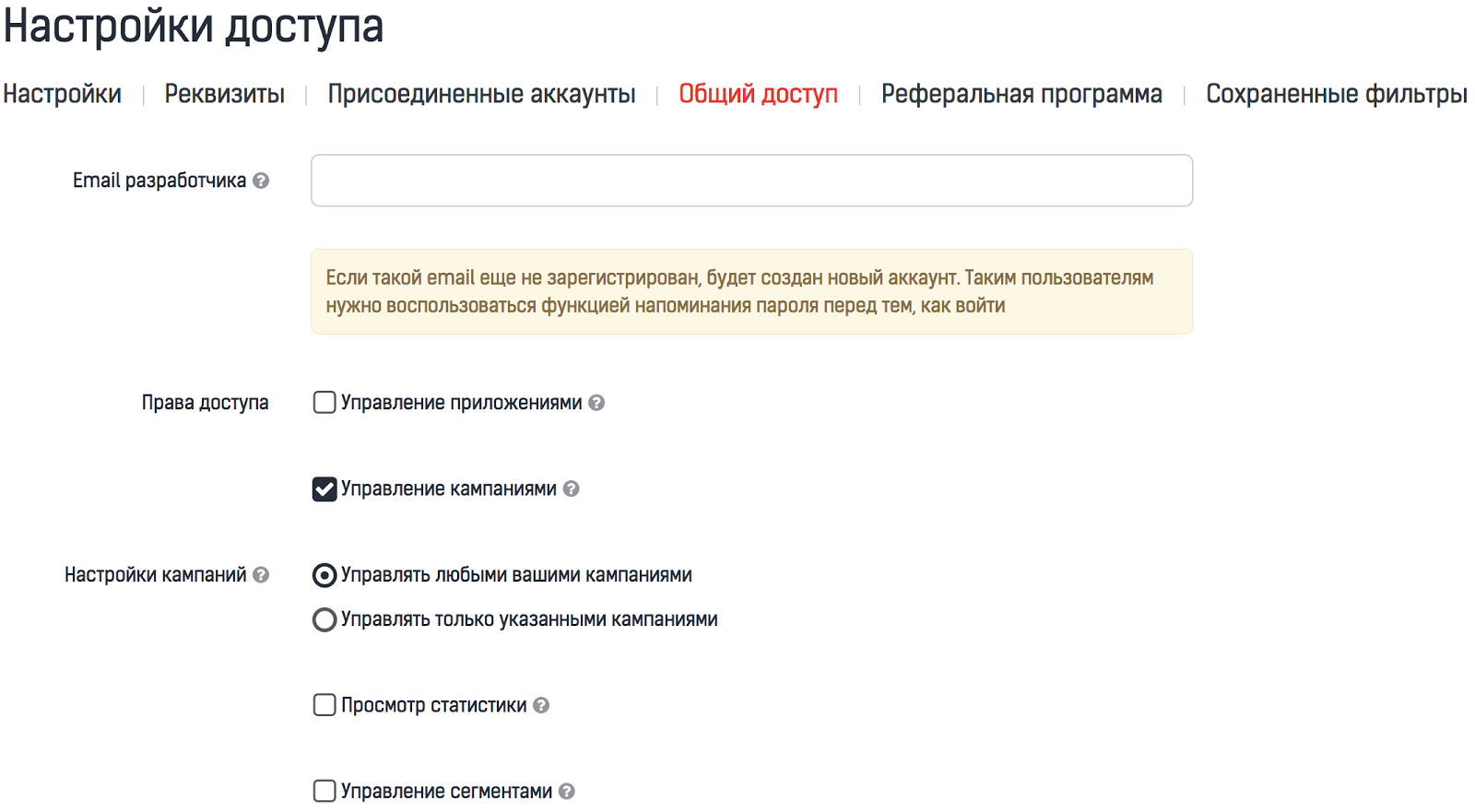This screenshot has width=1475, height=812.
Task: Click help icon next to Настройки кампаний
Action: (261, 575)
